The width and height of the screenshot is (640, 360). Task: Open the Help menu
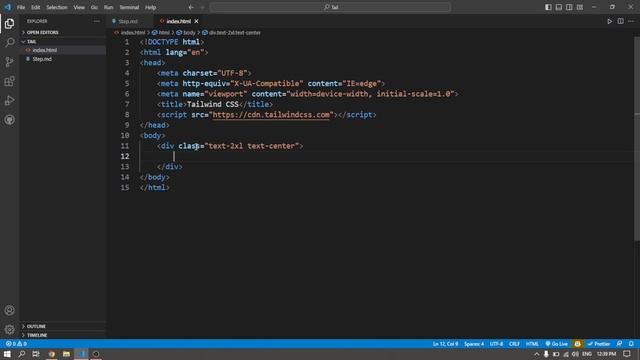tap(151, 7)
